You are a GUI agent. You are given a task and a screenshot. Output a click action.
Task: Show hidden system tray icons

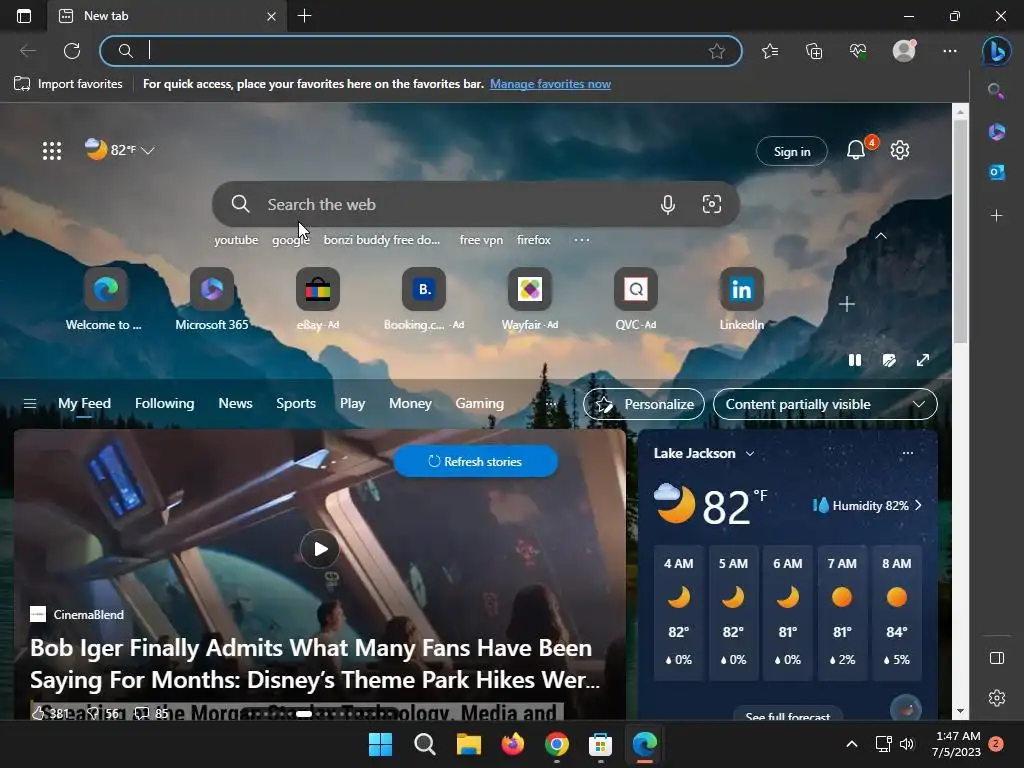852,744
